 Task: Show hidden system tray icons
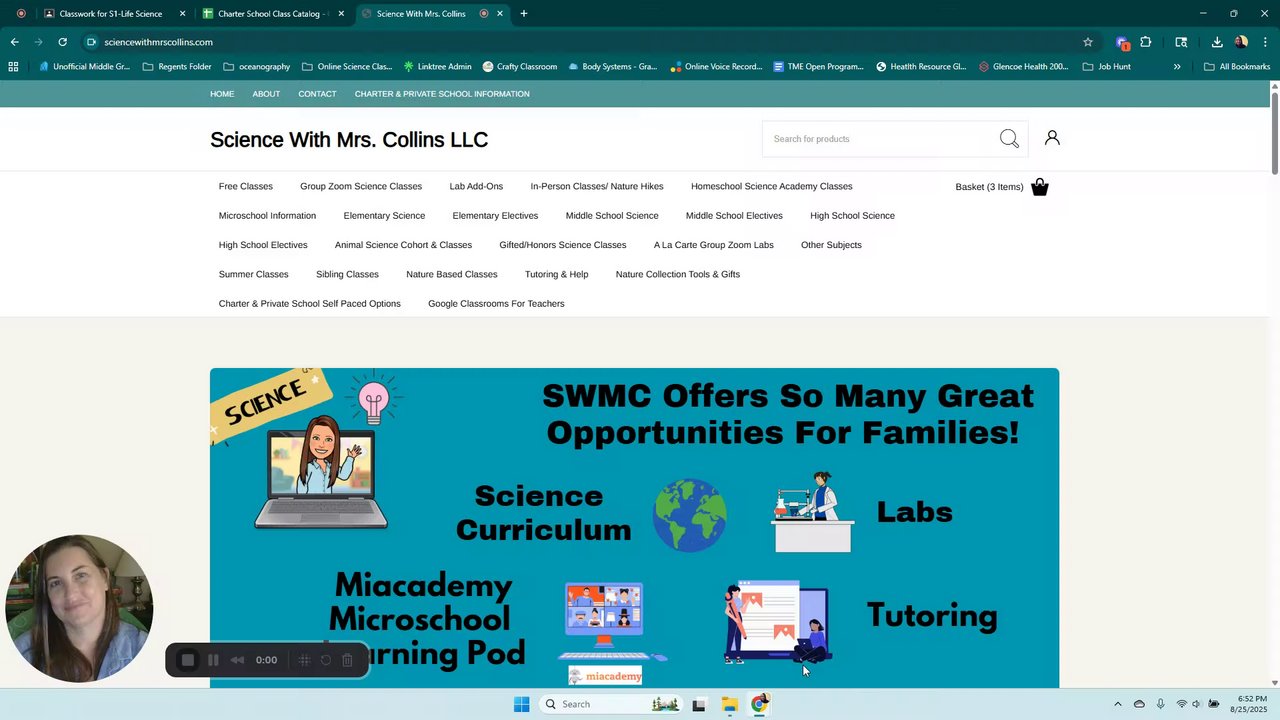pos(1117,704)
